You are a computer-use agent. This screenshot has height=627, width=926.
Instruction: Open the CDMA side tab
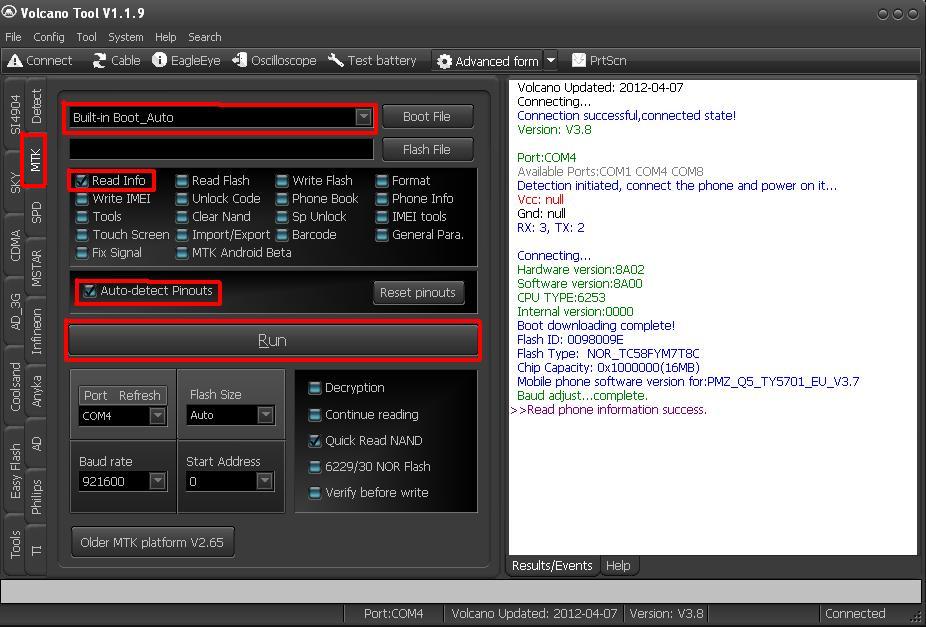pos(15,245)
